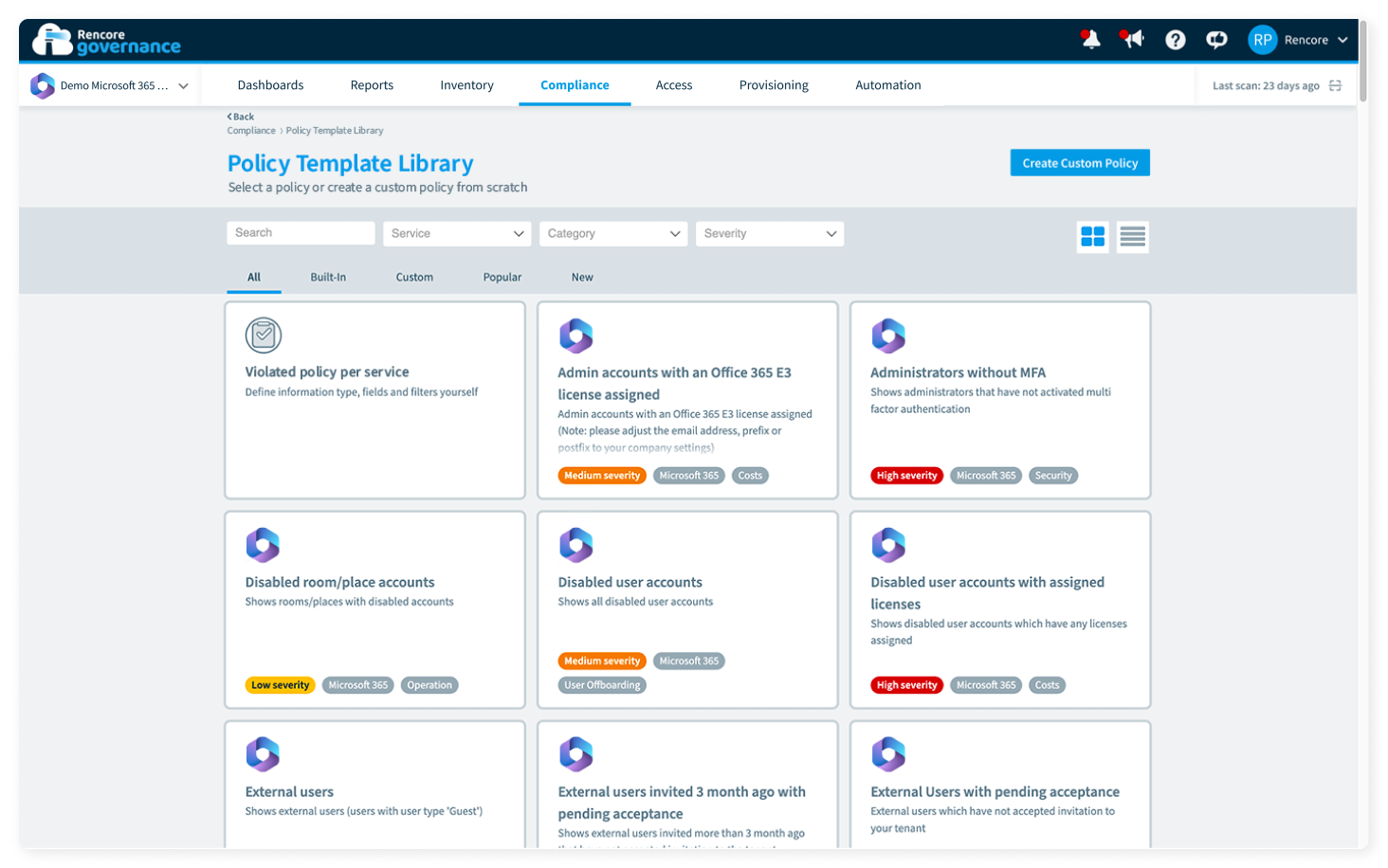Click the Compliance breadcrumb link
1388x868 pixels.
click(251, 131)
